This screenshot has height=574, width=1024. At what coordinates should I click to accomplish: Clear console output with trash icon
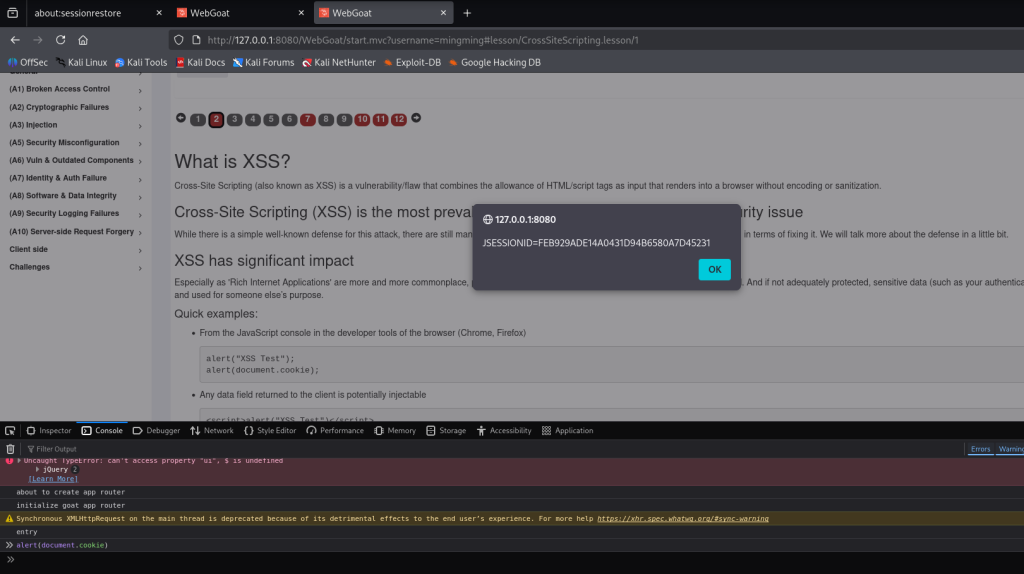[10, 449]
